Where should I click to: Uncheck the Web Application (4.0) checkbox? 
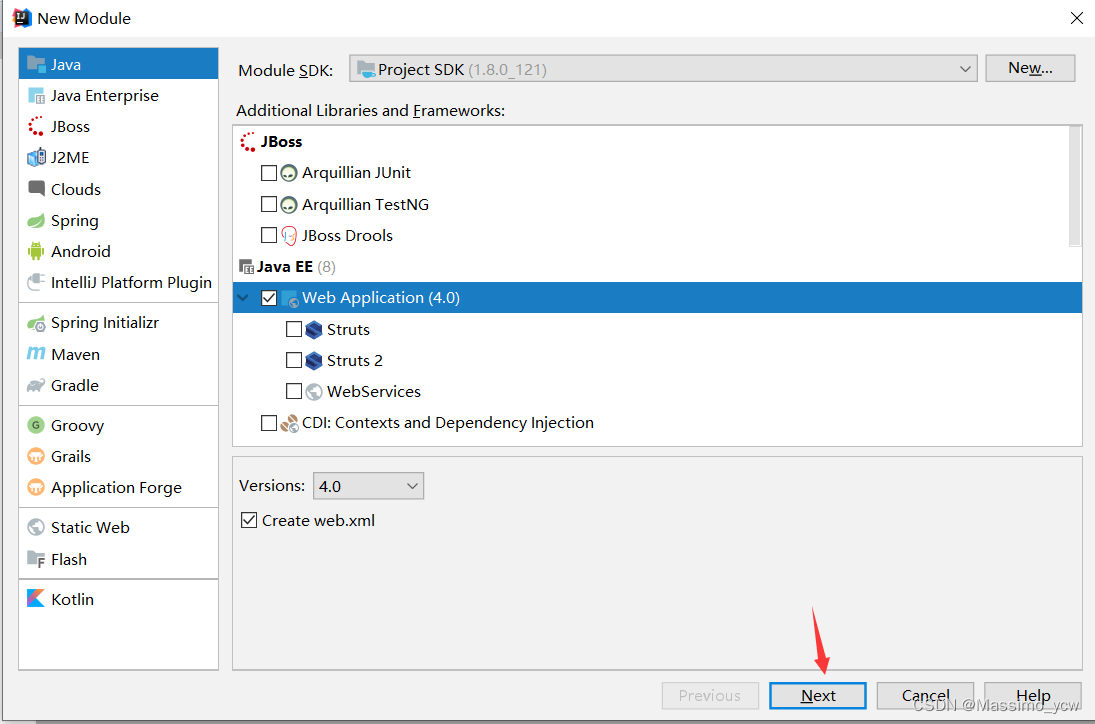[x=269, y=298]
